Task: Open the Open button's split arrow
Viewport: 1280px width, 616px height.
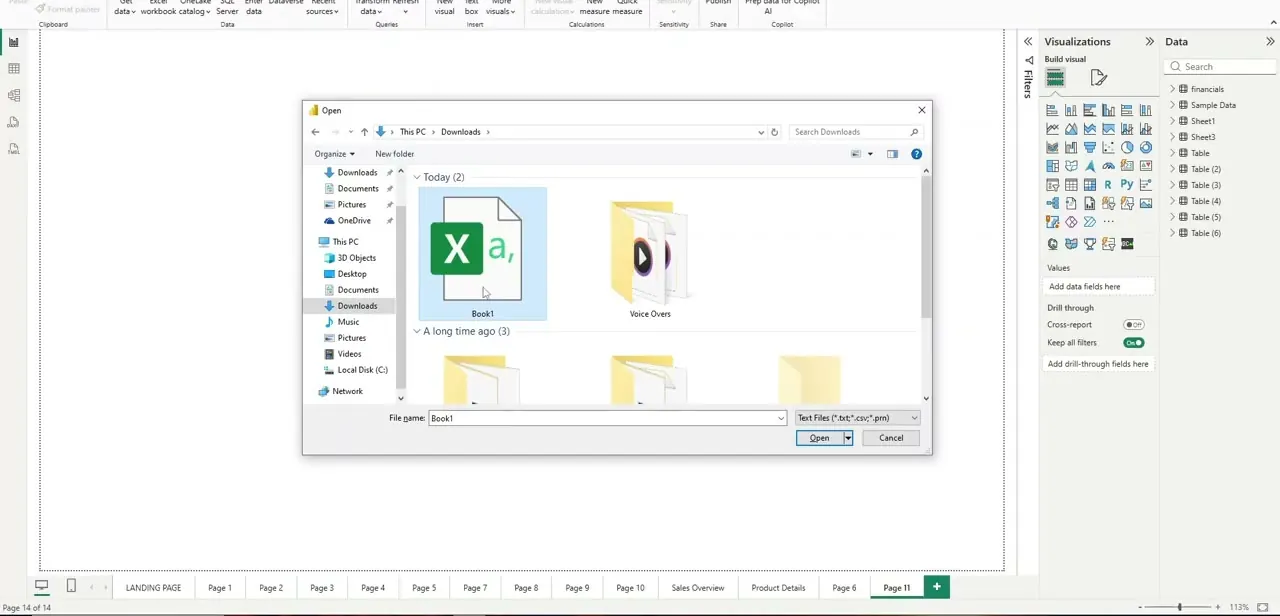Action: click(848, 438)
